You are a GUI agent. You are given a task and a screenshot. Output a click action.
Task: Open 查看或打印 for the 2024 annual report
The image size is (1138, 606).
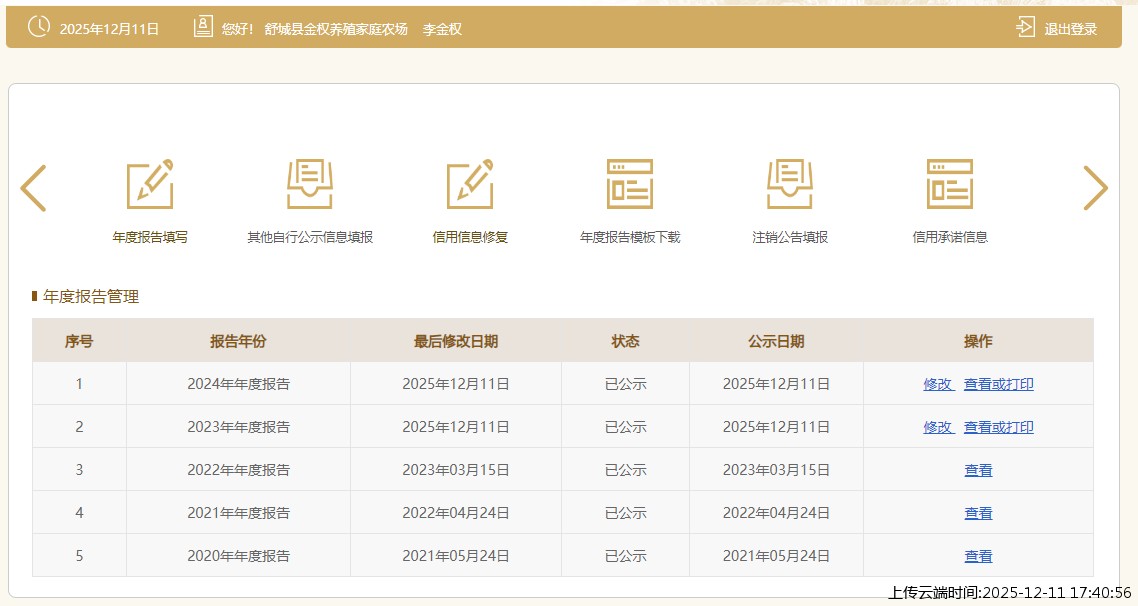coord(998,384)
